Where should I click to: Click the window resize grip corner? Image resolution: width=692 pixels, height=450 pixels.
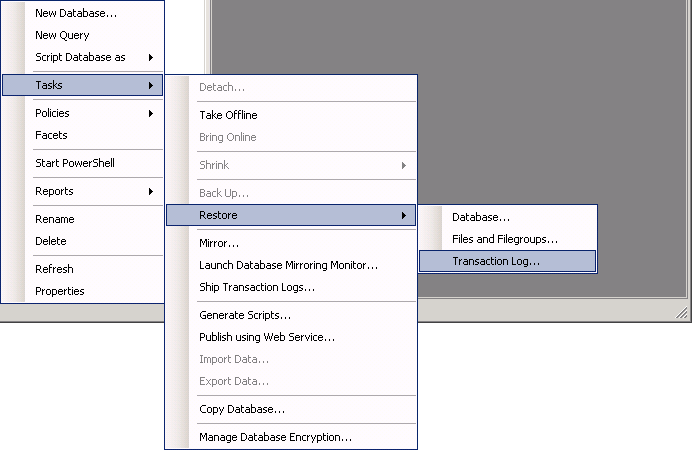[x=682, y=312]
